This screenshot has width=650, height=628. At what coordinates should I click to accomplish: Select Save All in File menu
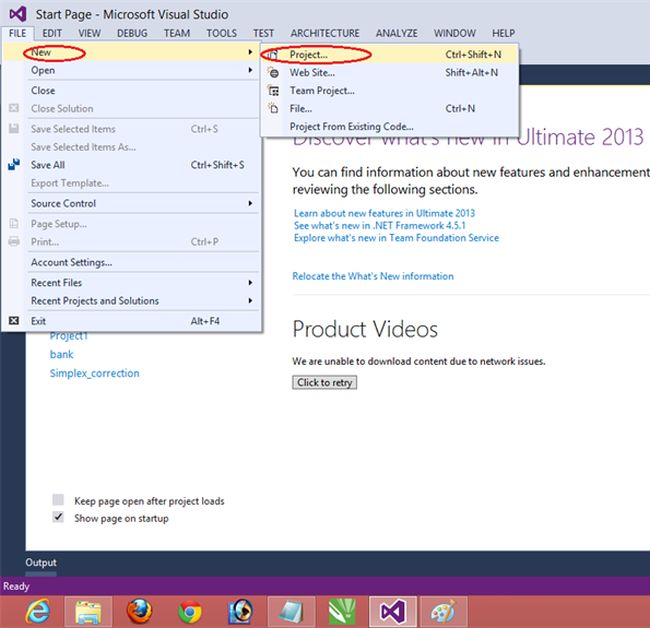131,165
